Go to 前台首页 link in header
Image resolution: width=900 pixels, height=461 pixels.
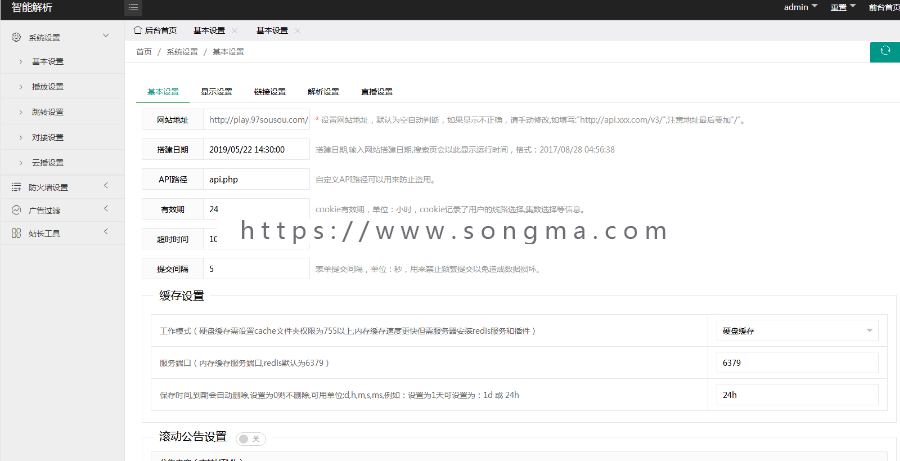coord(884,7)
